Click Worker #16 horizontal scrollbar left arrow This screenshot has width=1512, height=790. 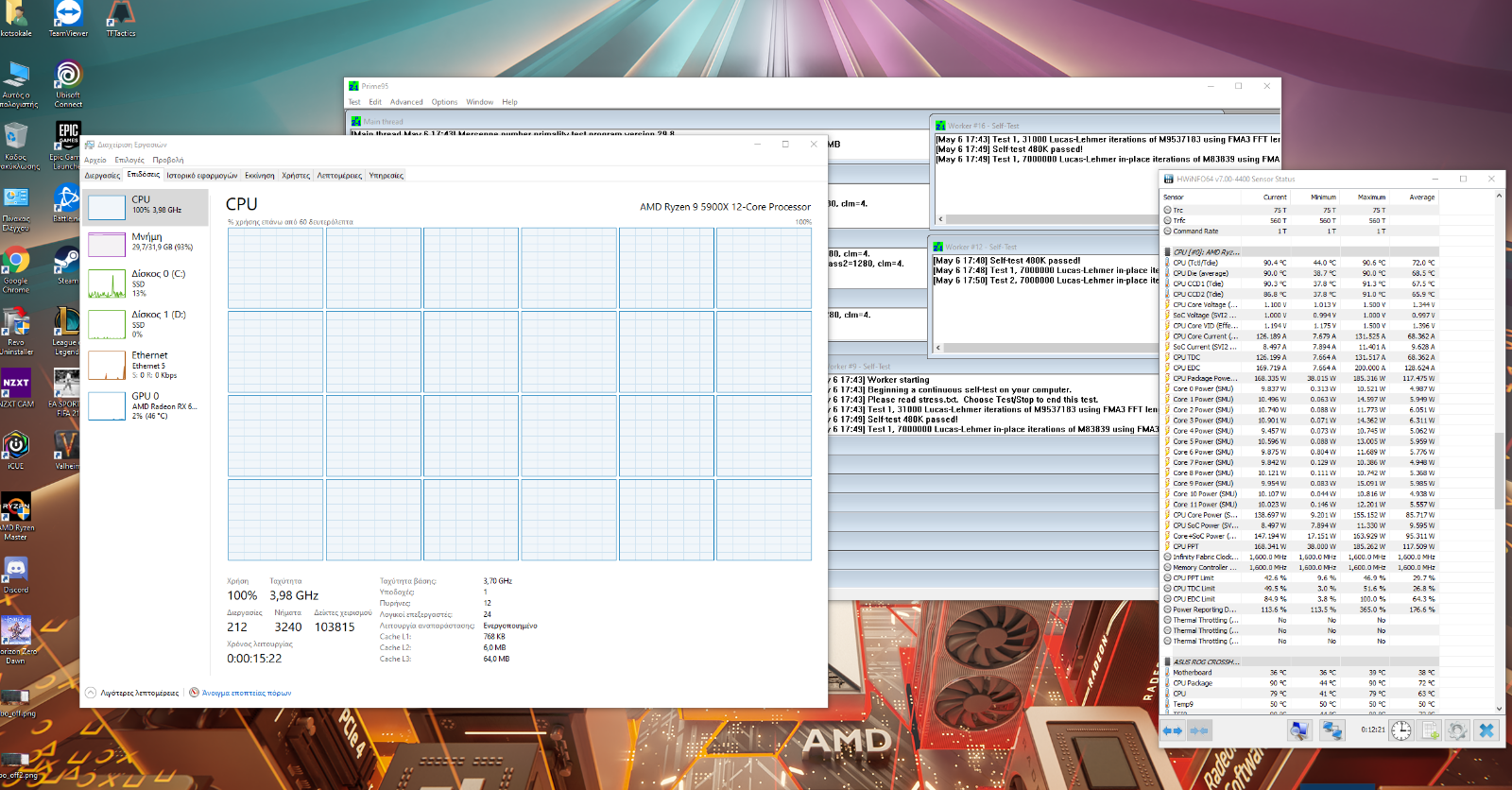pyautogui.click(x=939, y=219)
